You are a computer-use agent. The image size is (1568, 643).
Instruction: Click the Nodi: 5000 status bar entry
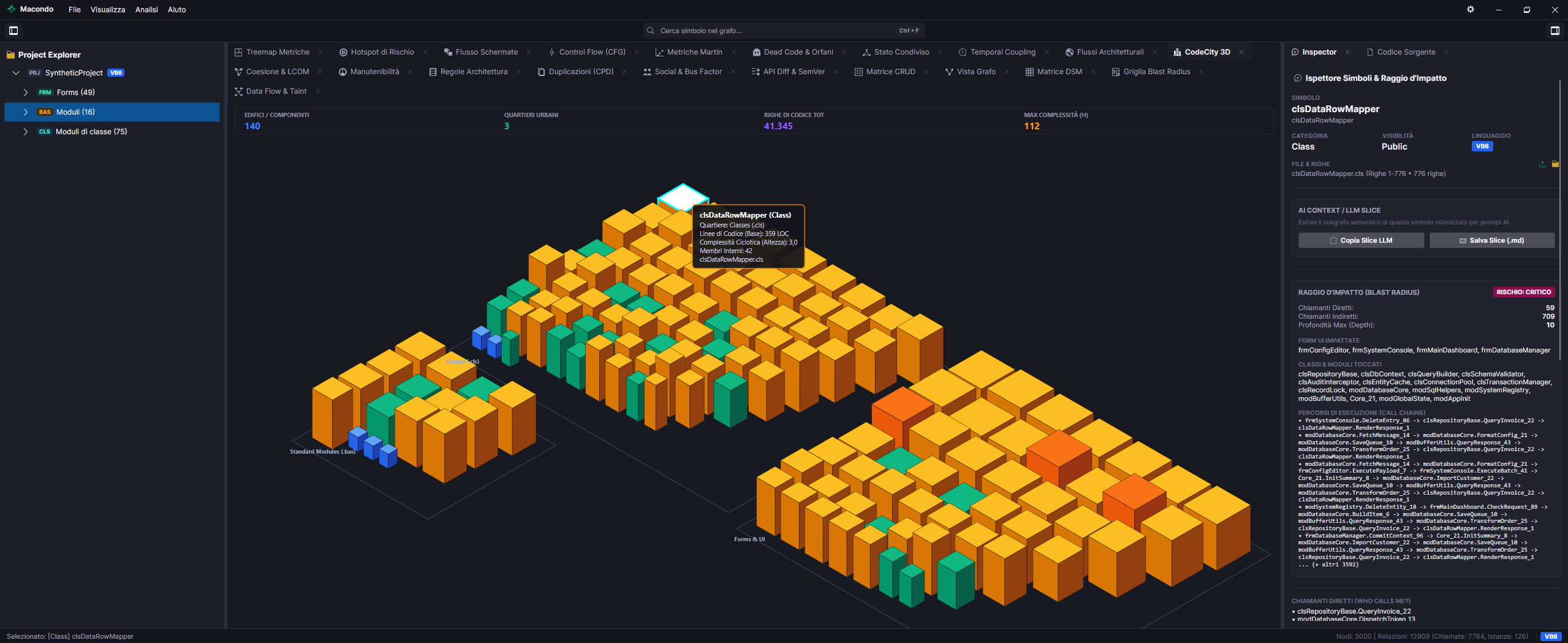coord(1354,636)
